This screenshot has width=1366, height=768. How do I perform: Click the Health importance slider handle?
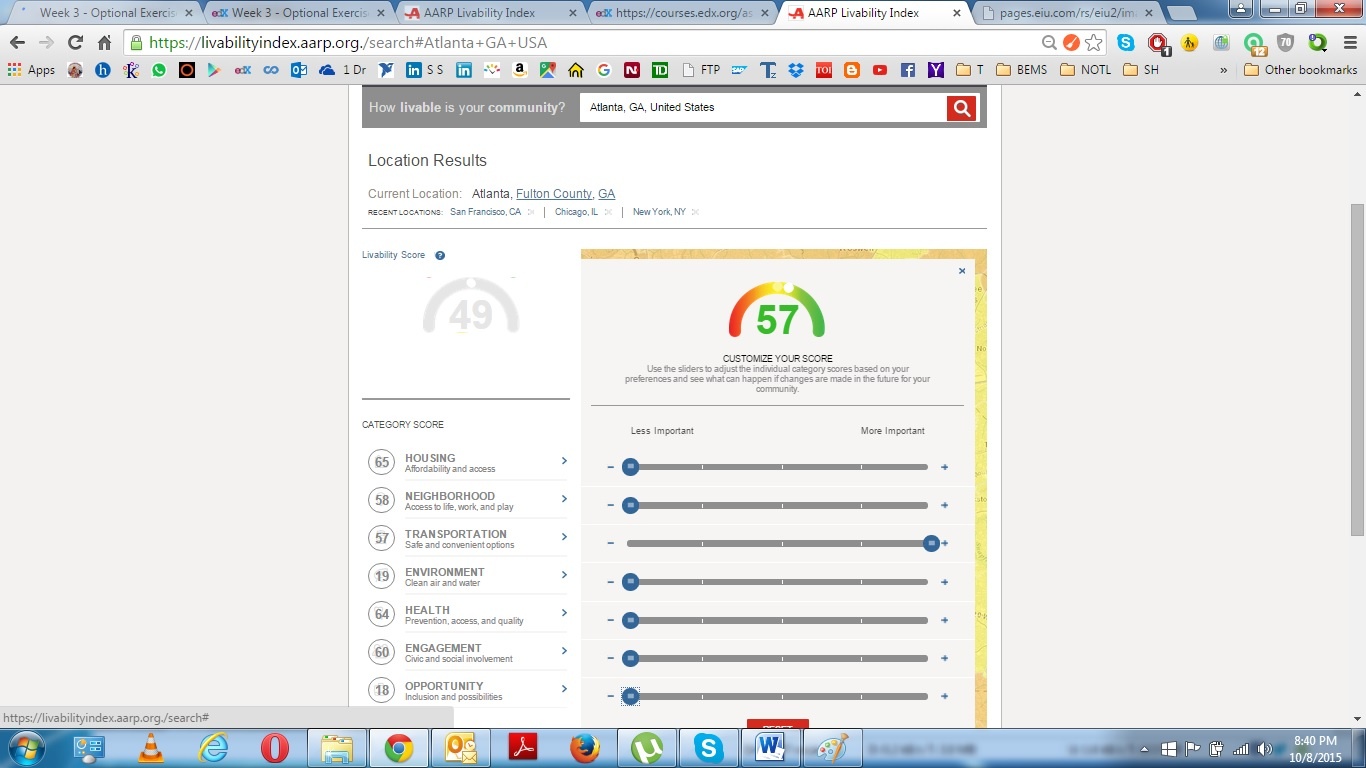point(630,620)
